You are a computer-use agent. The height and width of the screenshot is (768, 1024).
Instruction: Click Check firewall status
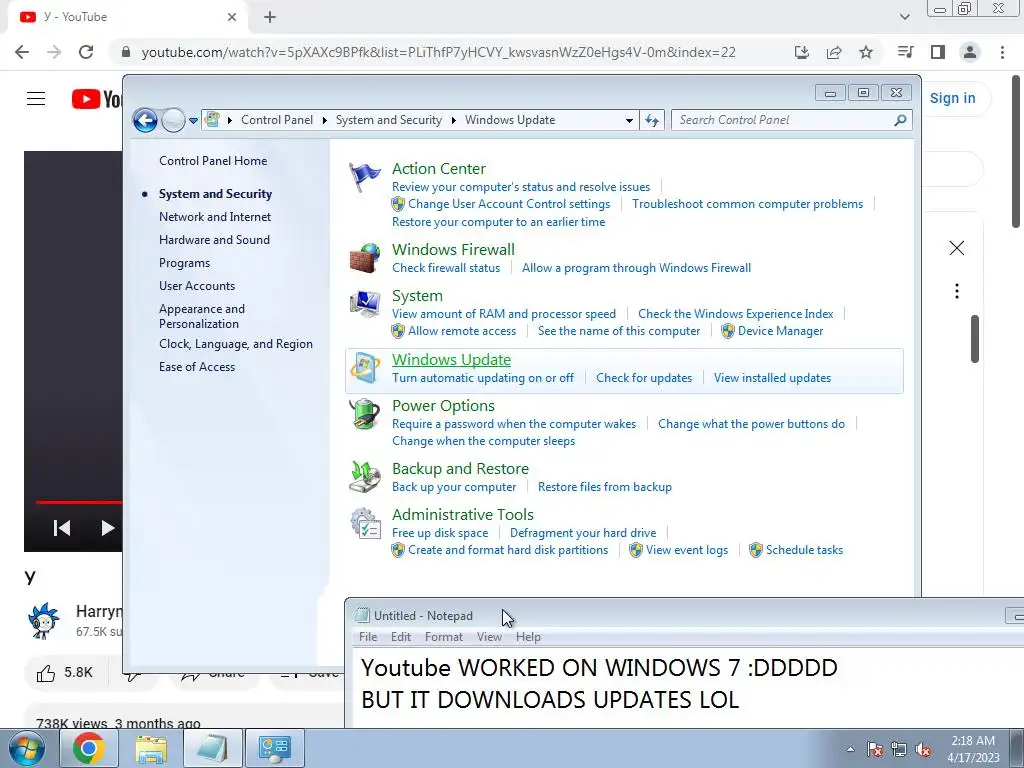coord(446,268)
